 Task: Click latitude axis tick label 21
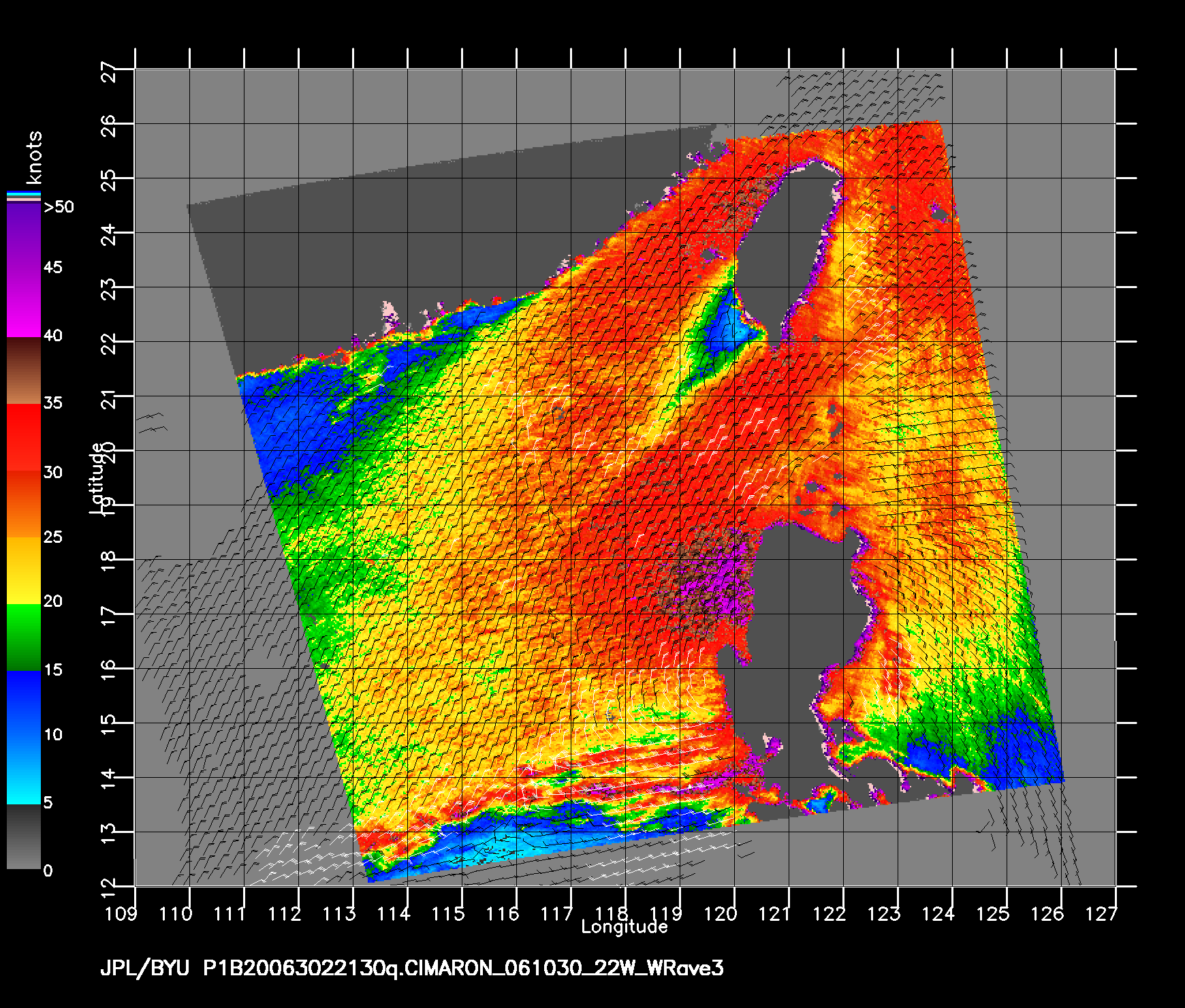tap(109, 399)
